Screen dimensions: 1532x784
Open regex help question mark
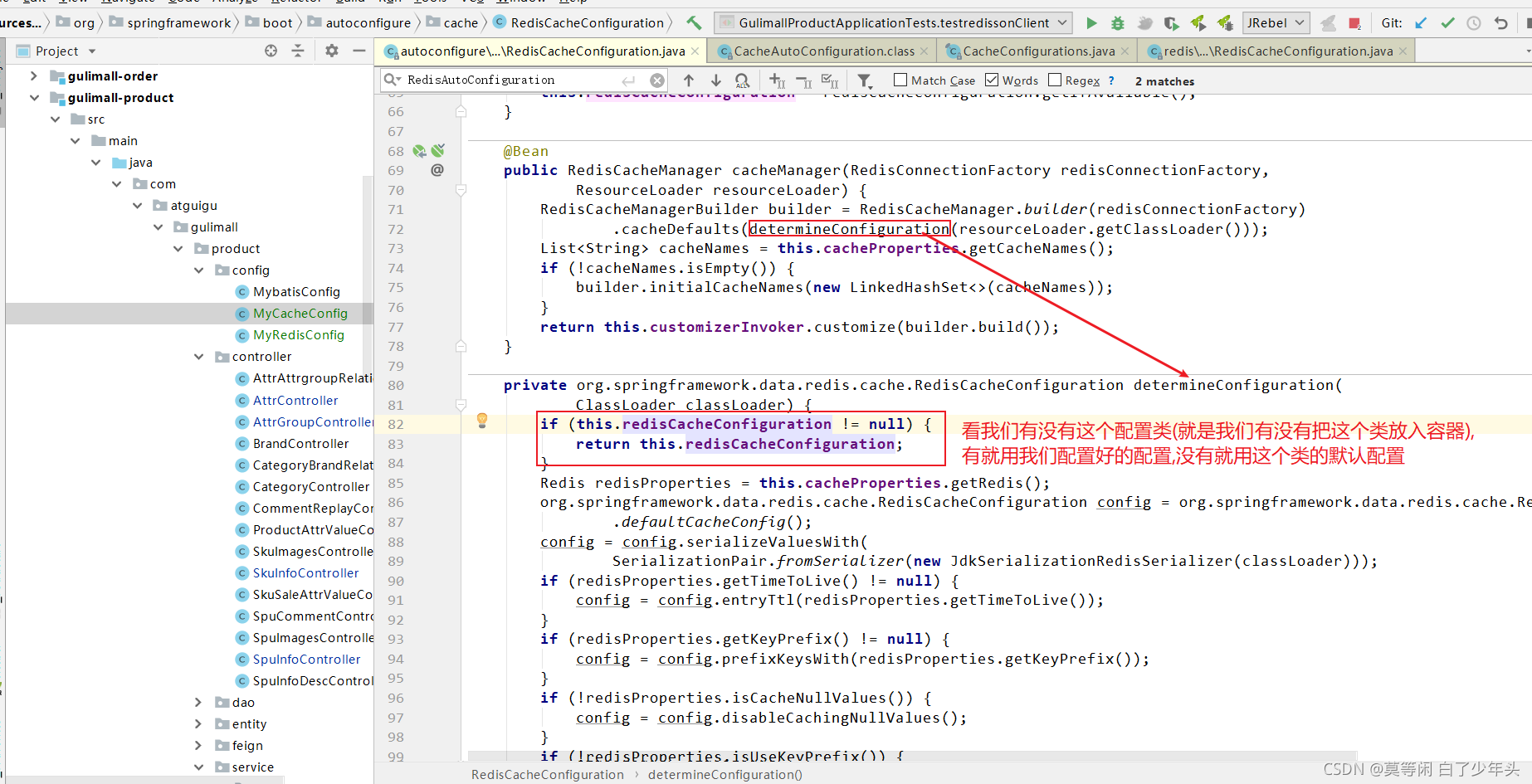click(x=1111, y=80)
